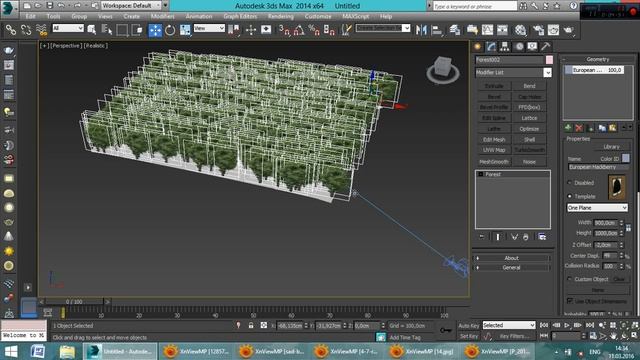Click the Noise modifier button
The width and height of the screenshot is (640, 360).
529,162
